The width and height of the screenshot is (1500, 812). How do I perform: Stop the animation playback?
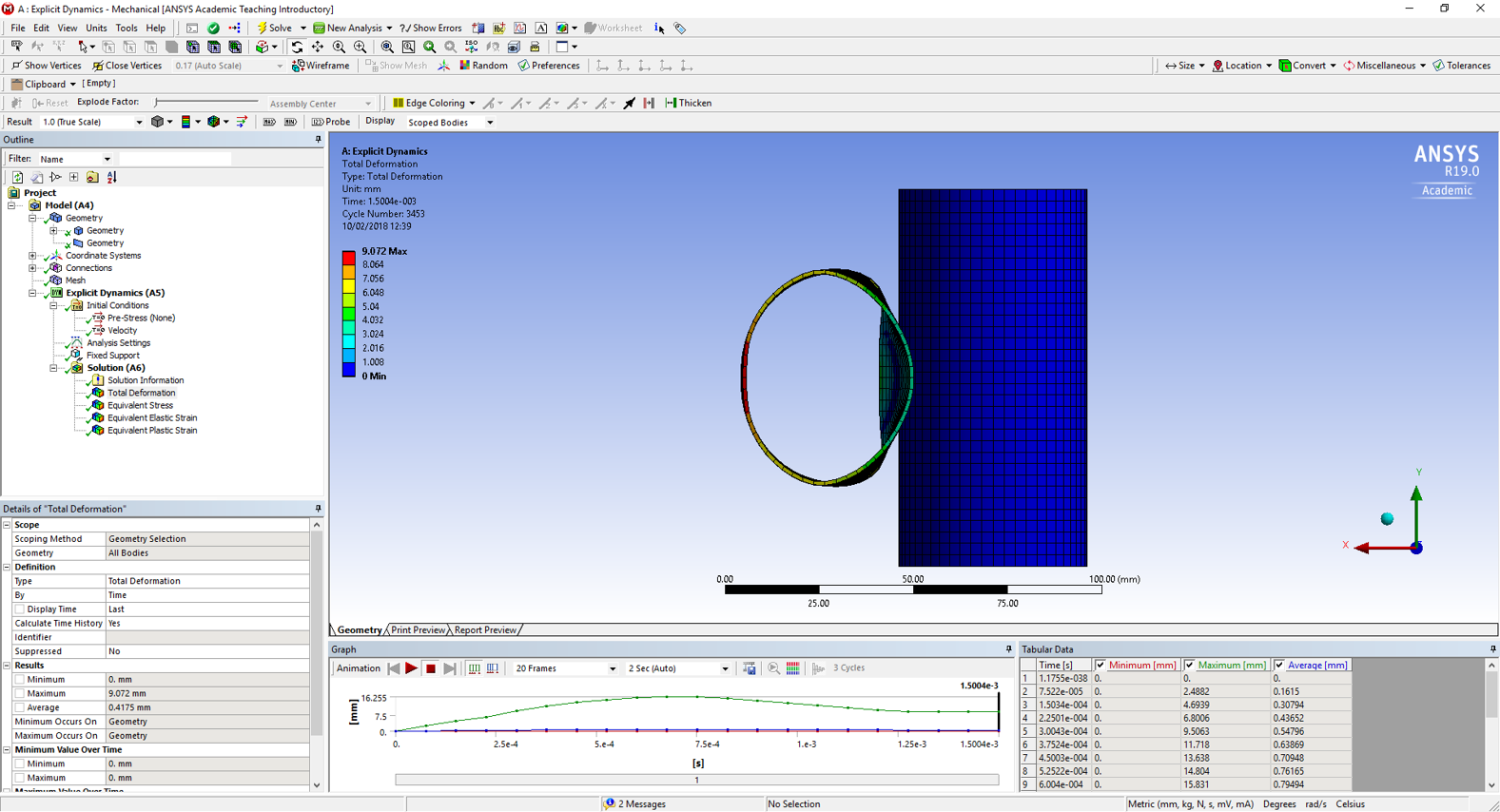[x=431, y=668]
